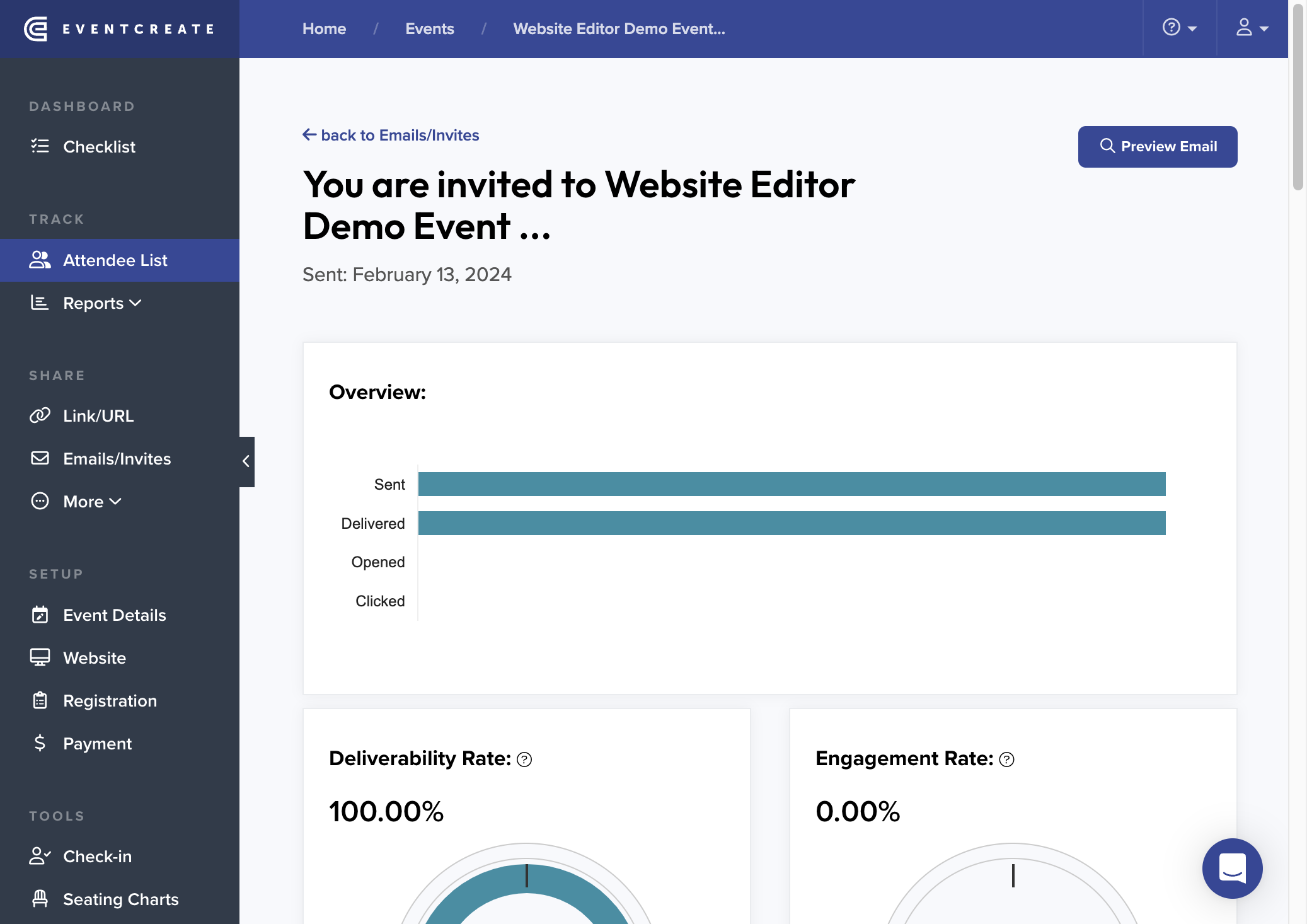Click the 'Clicked' chart label
Screen dimensions: 1307x924
tap(380, 601)
